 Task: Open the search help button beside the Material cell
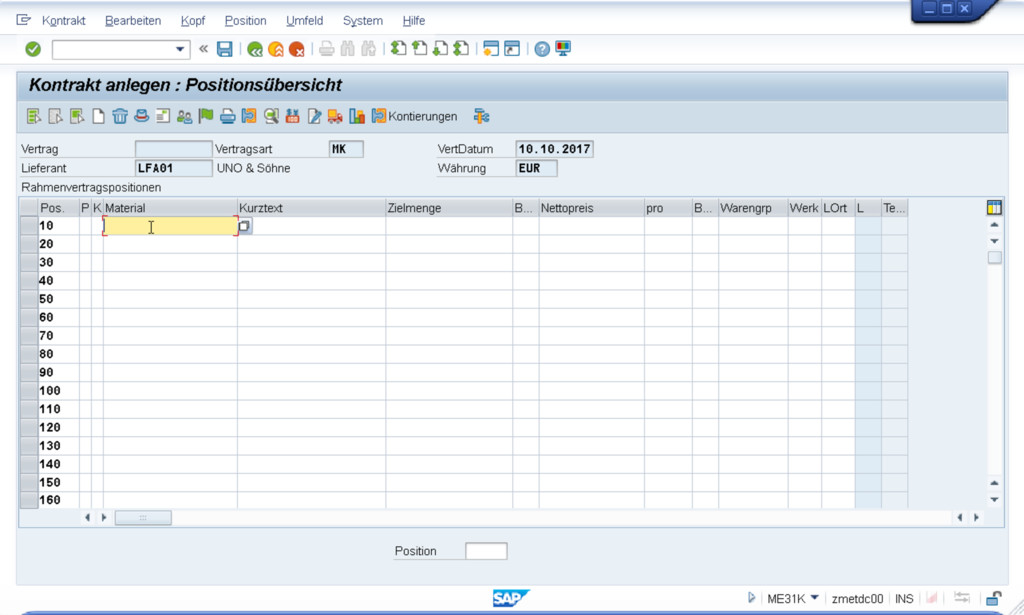[244, 226]
